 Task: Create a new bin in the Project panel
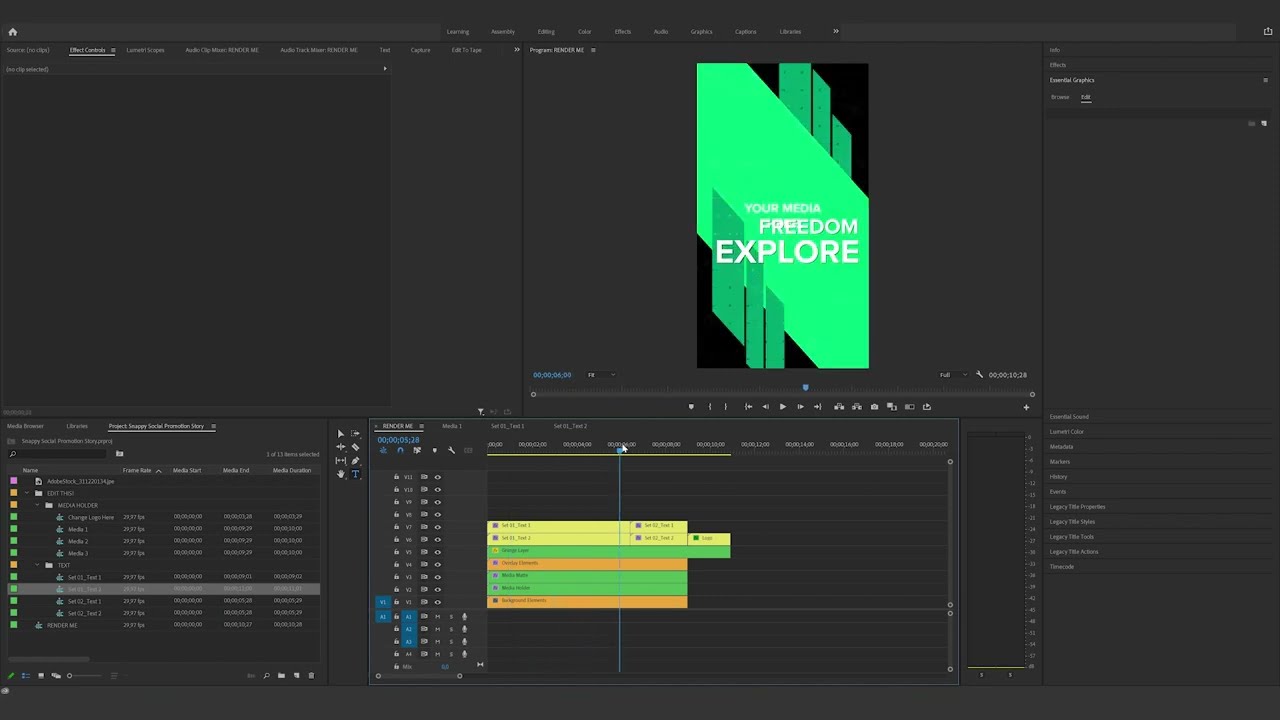point(281,676)
